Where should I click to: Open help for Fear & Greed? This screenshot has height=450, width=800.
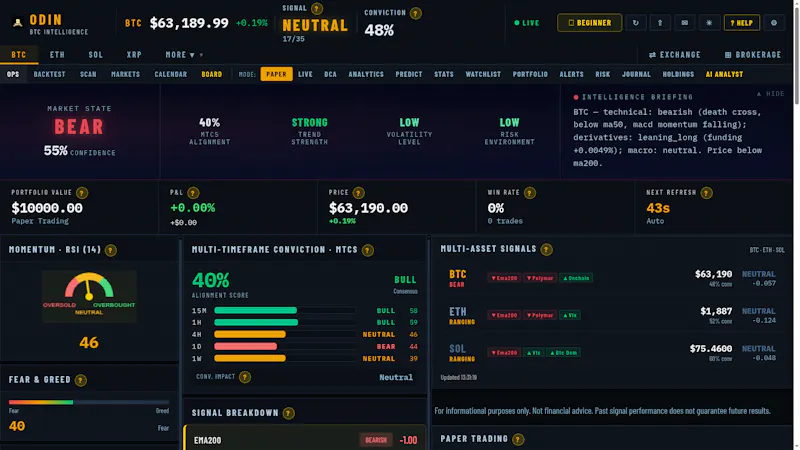(81, 380)
